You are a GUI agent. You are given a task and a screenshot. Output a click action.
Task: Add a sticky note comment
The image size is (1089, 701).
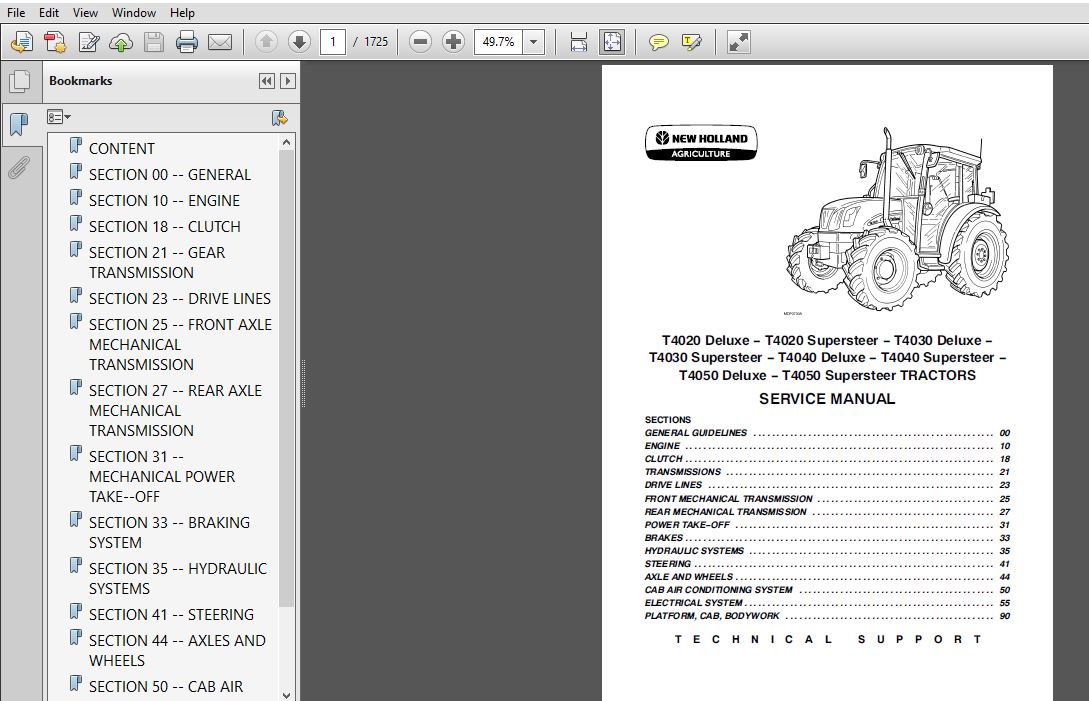pos(658,42)
